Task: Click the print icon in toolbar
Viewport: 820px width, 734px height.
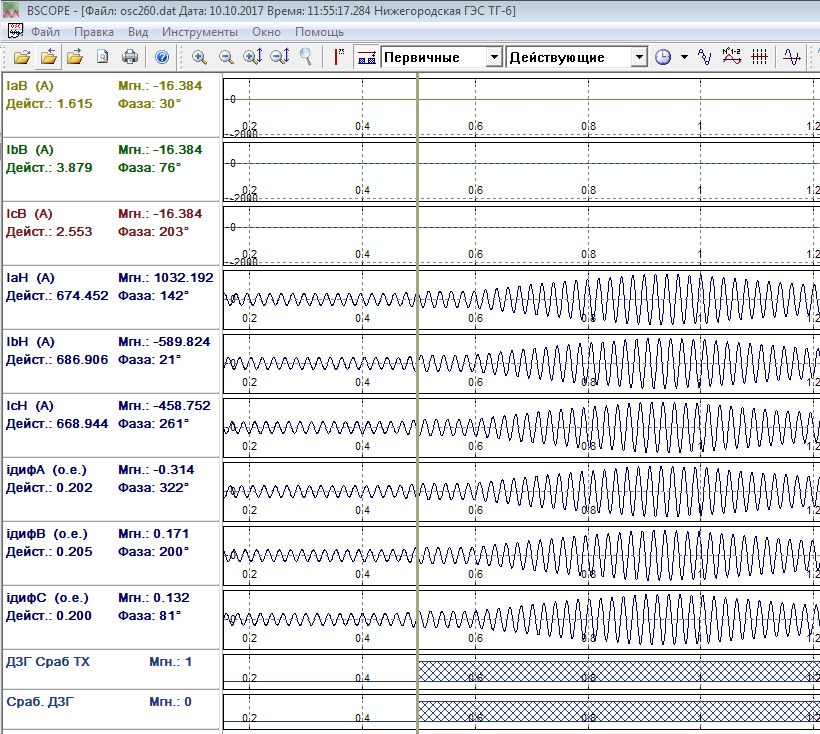Action: (x=130, y=57)
